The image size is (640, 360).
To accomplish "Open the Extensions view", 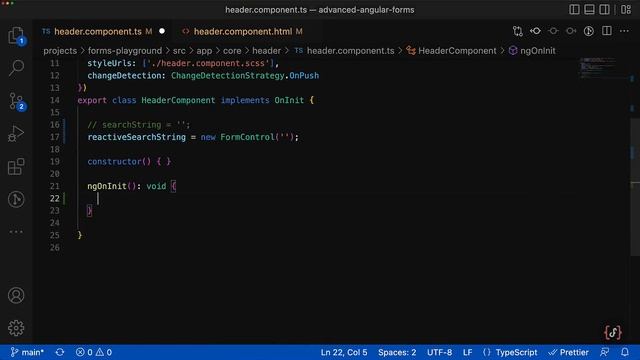I will coord(16,167).
